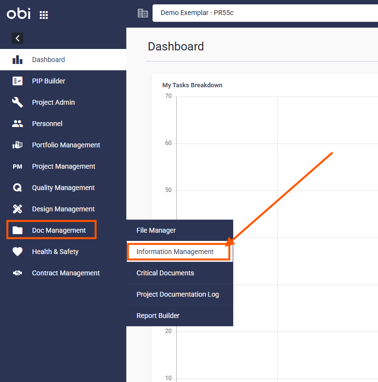
Task: Click the 70 axis label on chart
Action: tap(168, 96)
